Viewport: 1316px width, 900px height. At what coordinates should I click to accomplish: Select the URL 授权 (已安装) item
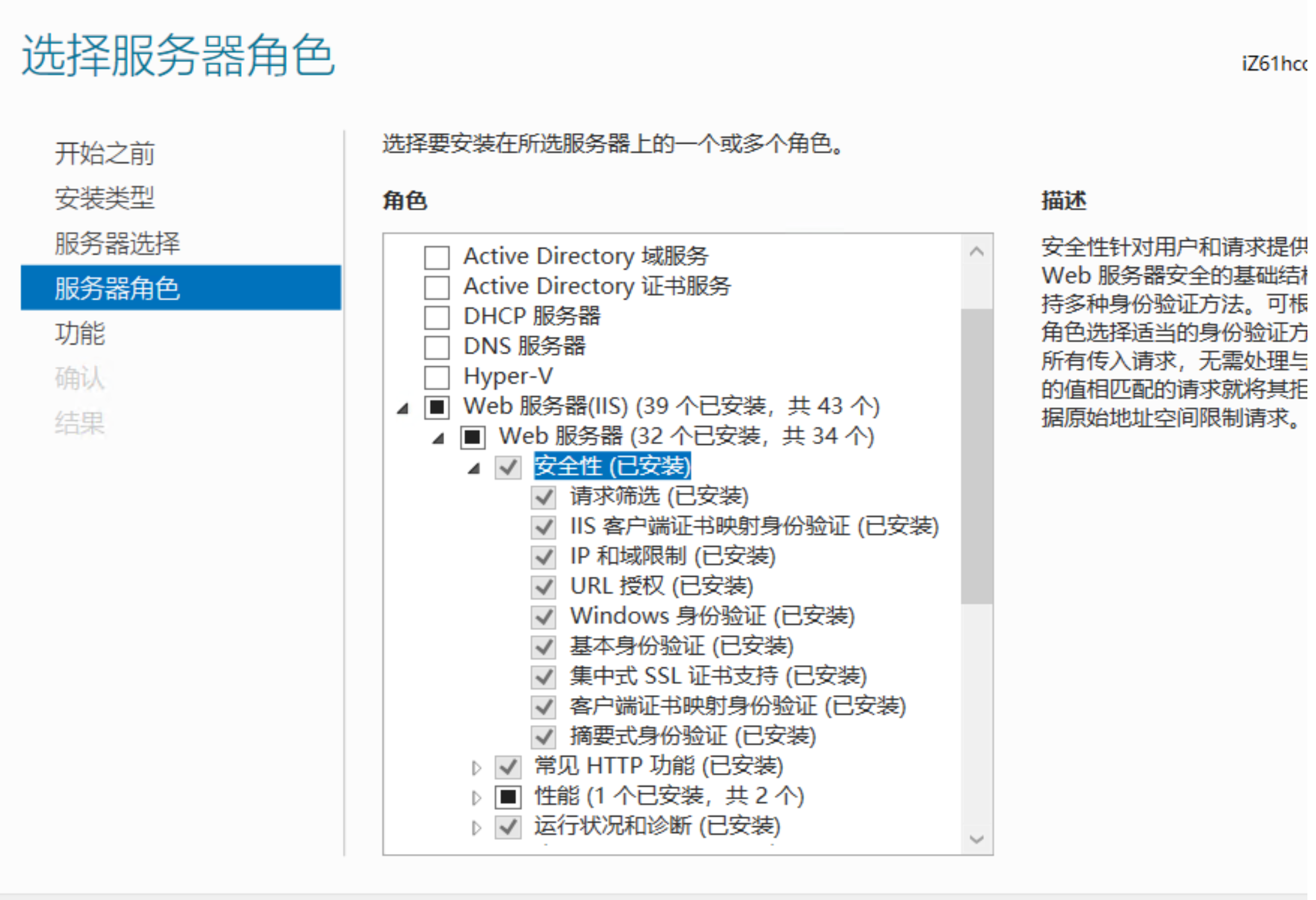(x=661, y=586)
